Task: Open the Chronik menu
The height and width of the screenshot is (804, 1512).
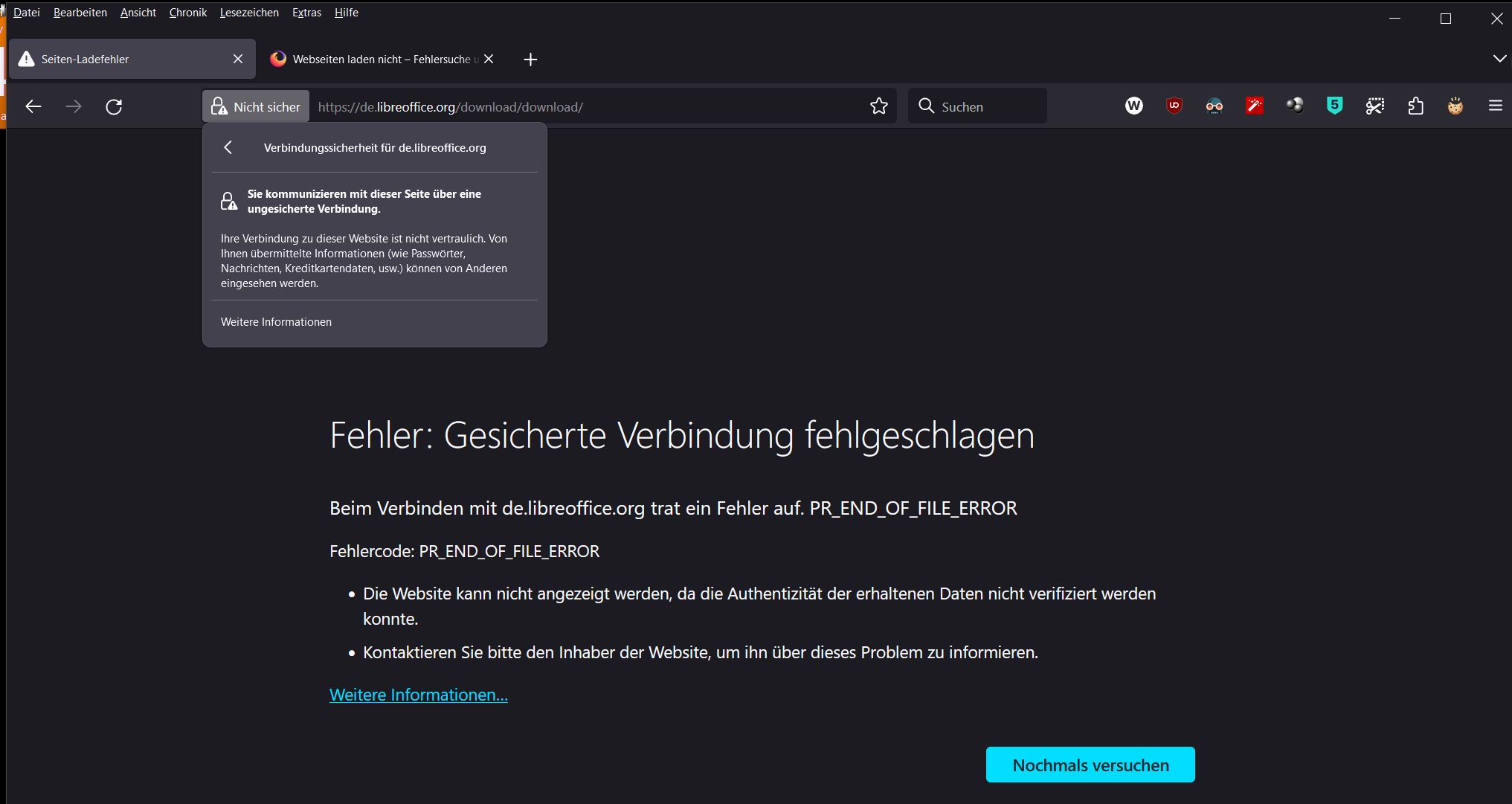Action: click(188, 13)
